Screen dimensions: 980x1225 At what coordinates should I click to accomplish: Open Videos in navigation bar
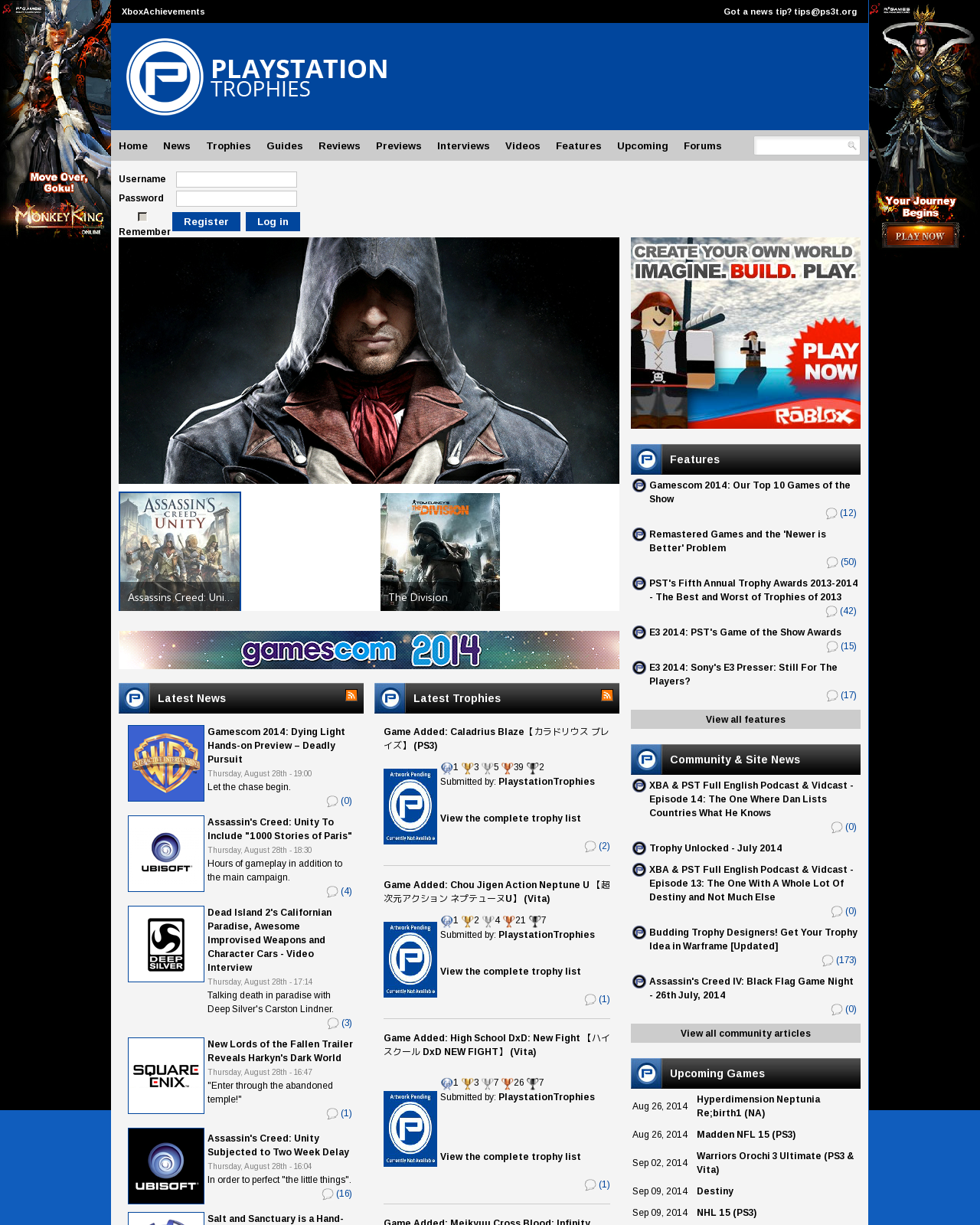tap(523, 146)
